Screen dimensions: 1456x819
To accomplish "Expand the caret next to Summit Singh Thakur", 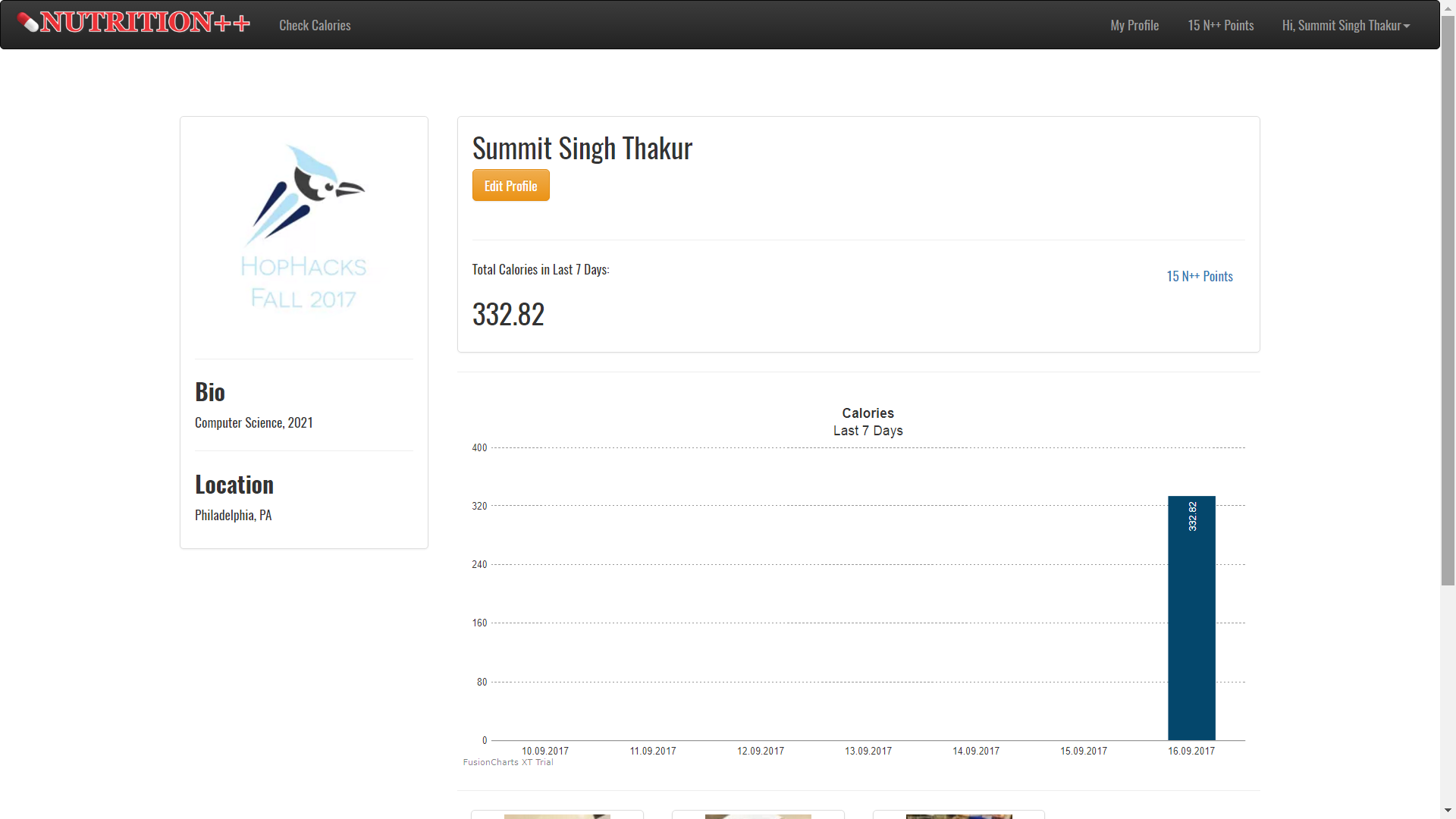I will tap(1407, 27).
